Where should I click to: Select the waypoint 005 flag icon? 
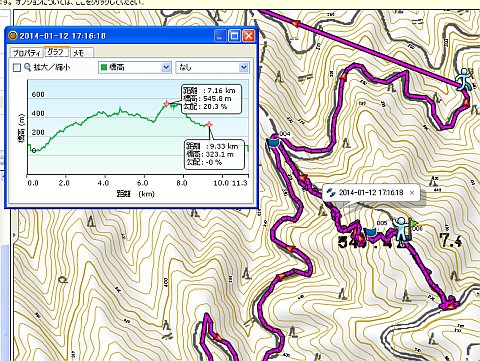(370, 232)
